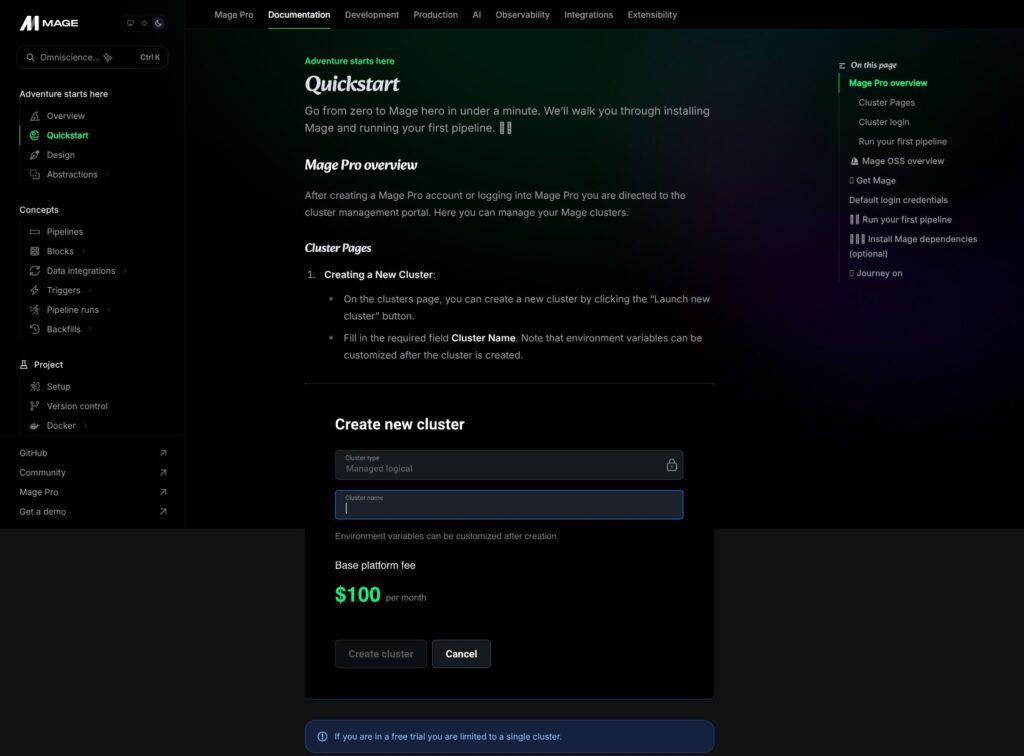
Task: Click the Cancel button
Action: 461,654
